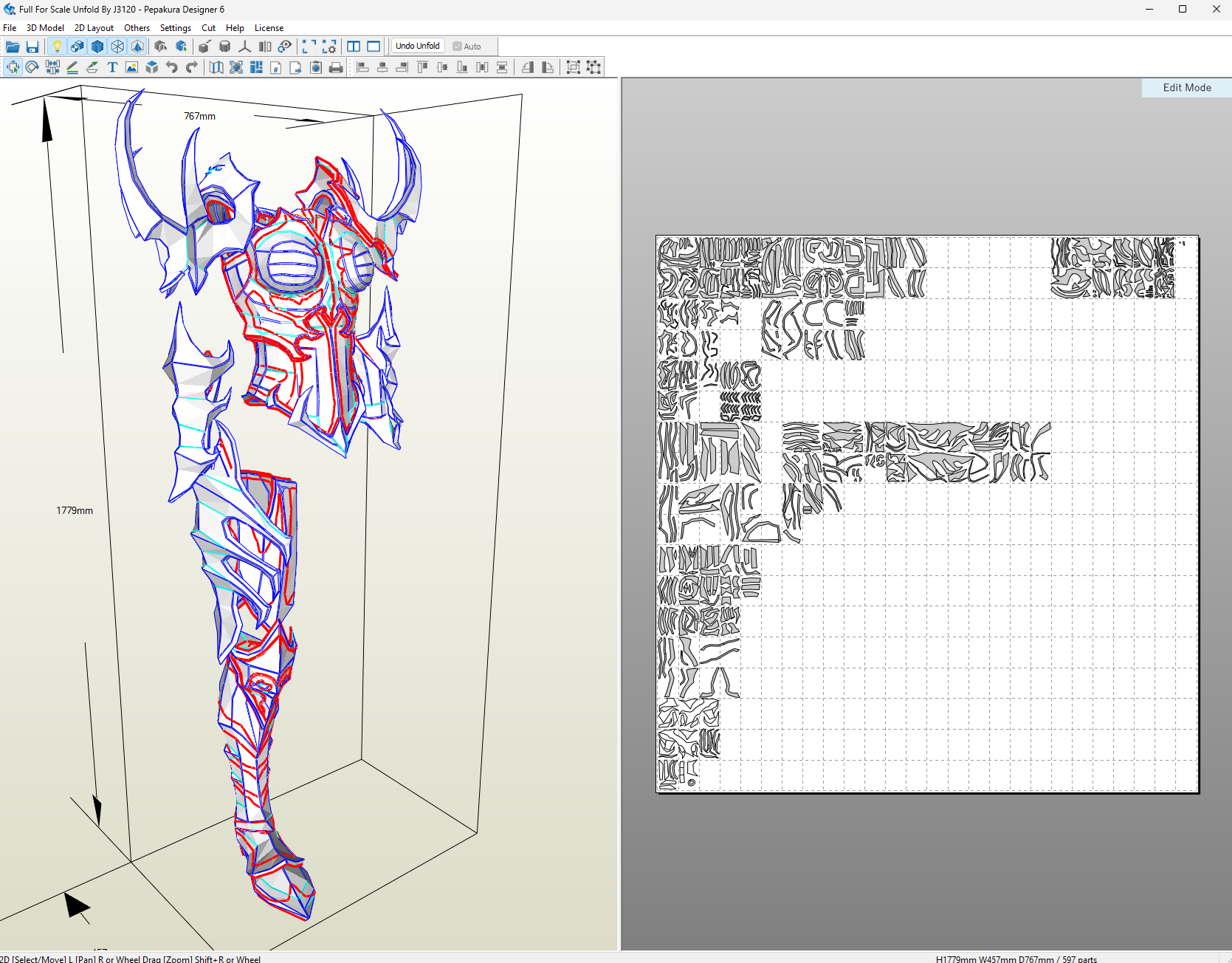Viewport: 1232px width, 963px height.
Task: Open the 2D Layout menu
Action: 94,28
